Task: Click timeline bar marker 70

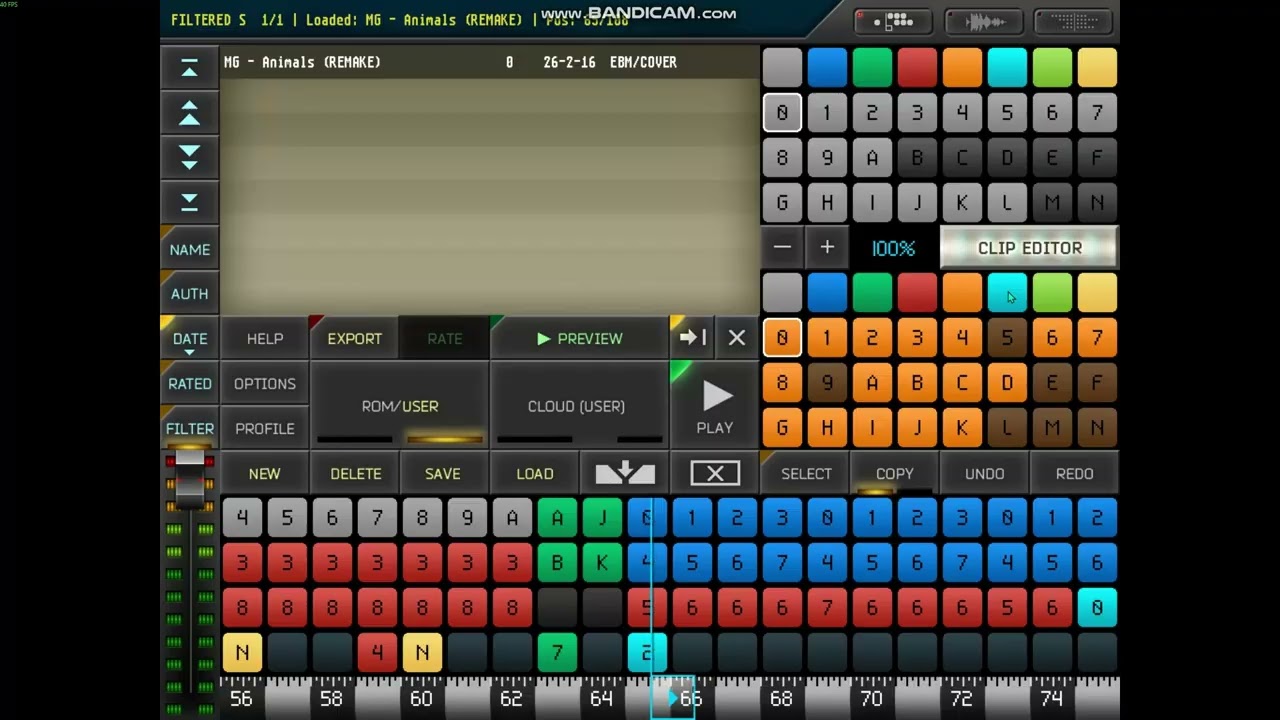Action: pyautogui.click(x=871, y=699)
